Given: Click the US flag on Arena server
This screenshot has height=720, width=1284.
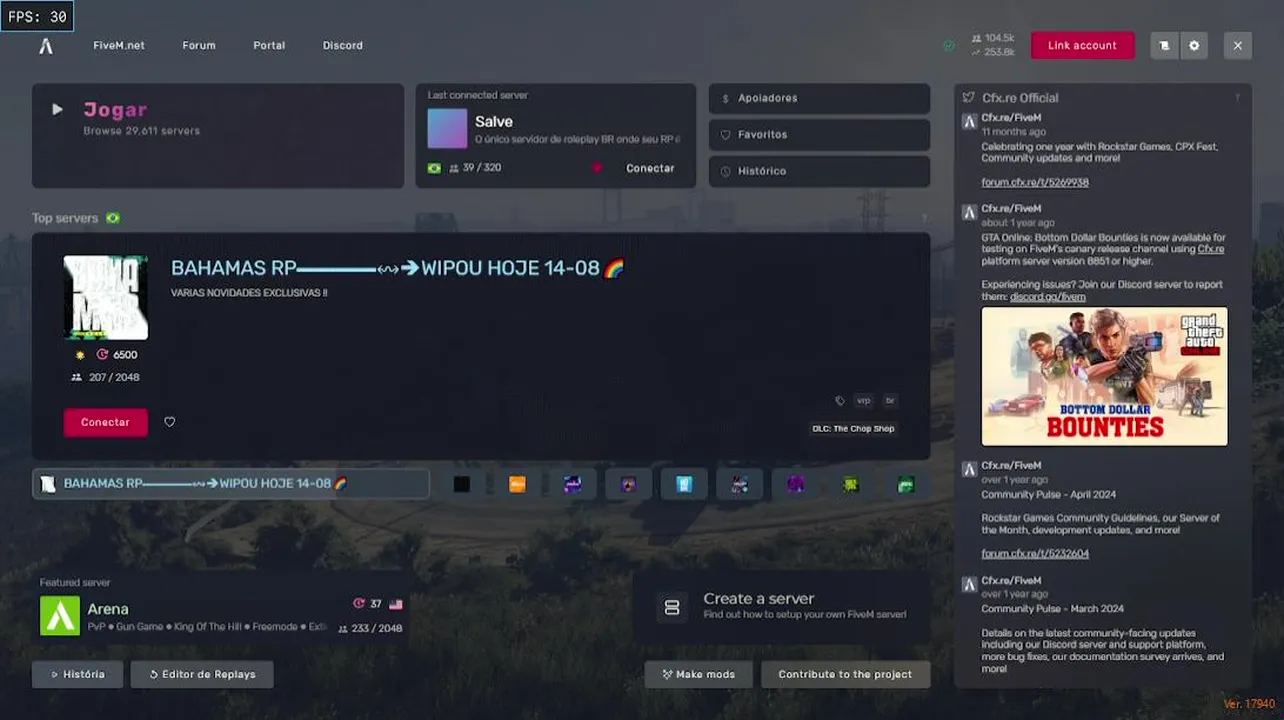Looking at the screenshot, I should coord(396,604).
